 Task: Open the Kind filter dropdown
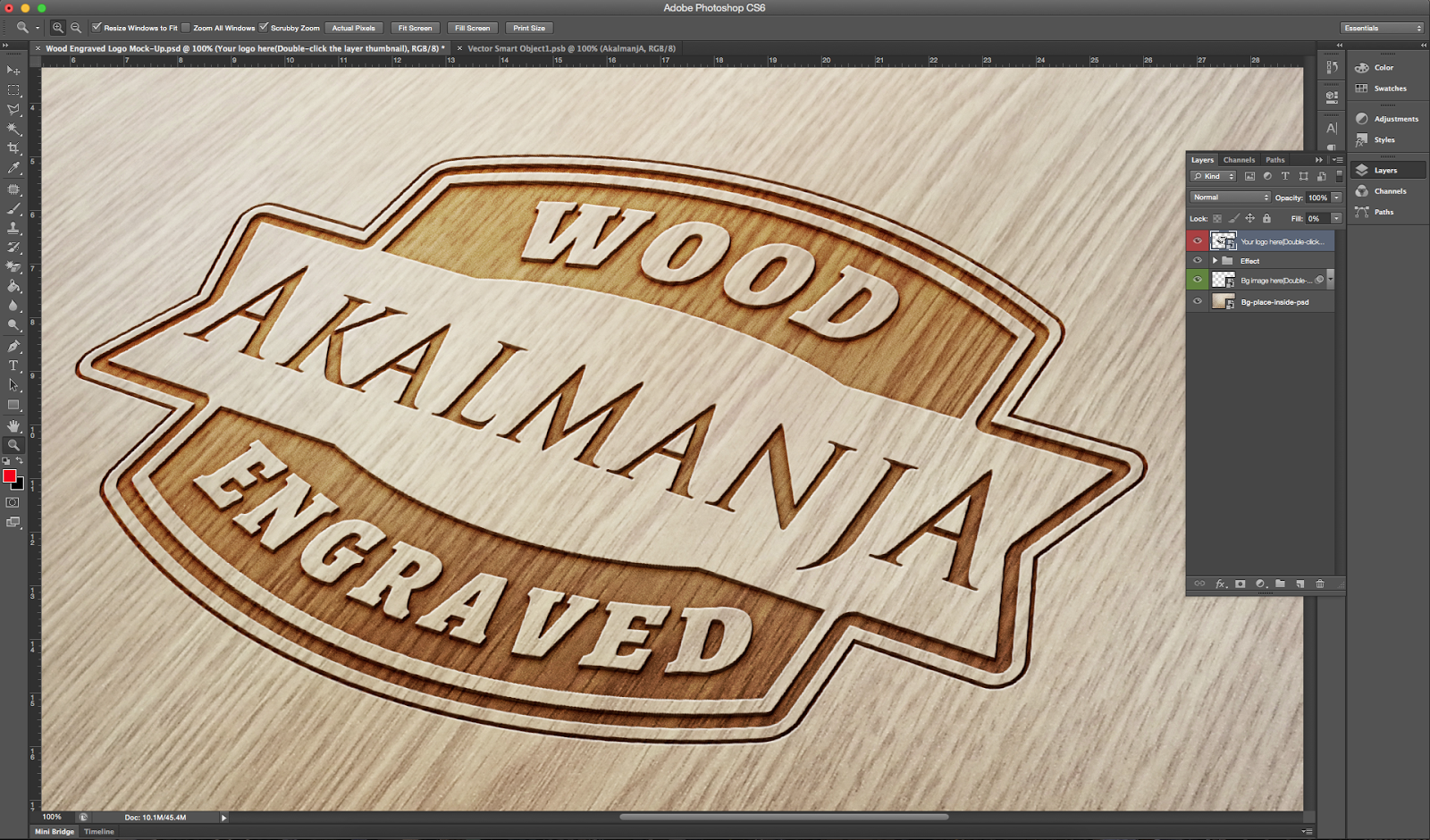point(1213,176)
